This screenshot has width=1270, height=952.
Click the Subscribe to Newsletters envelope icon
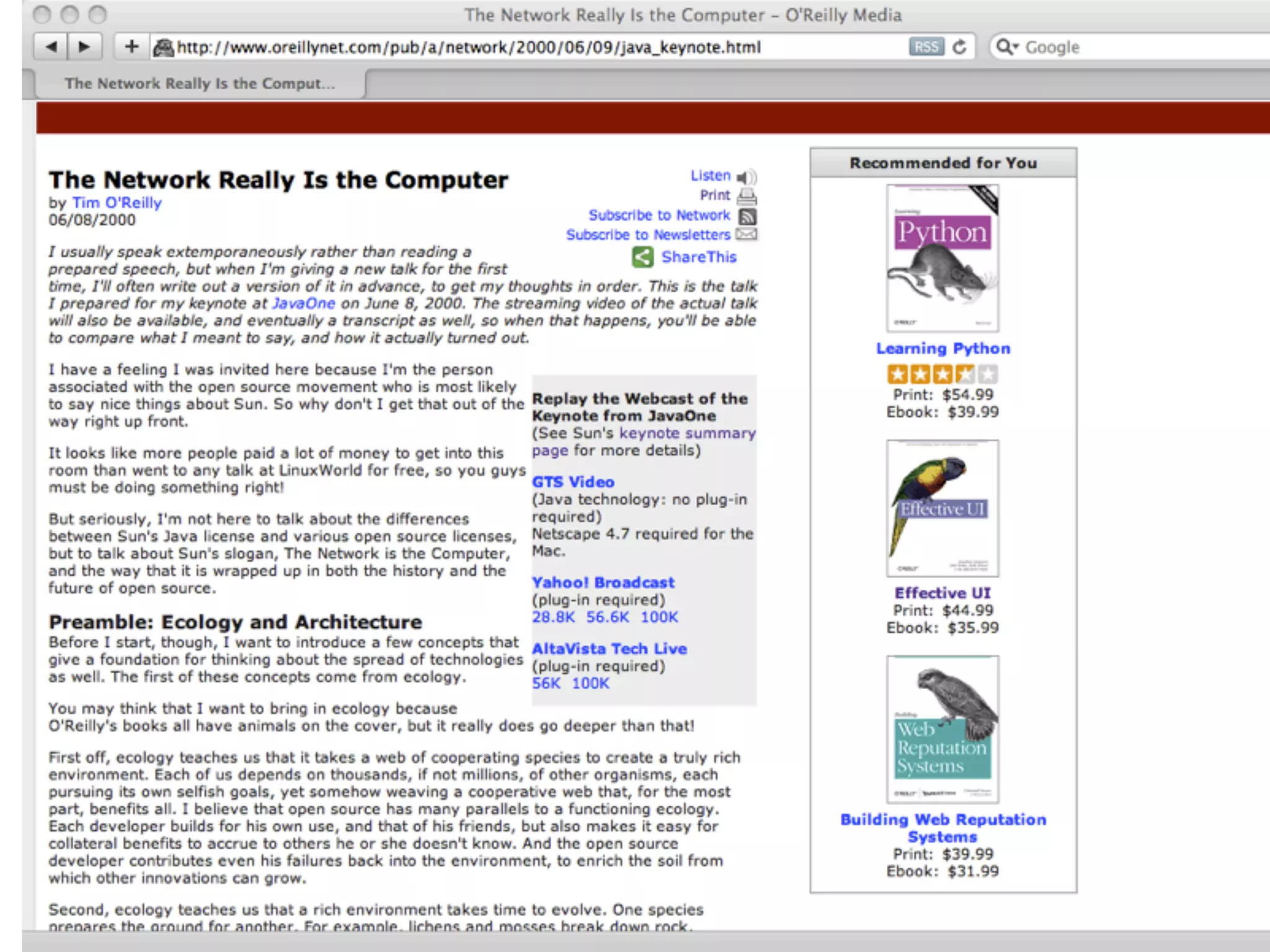tap(746, 234)
